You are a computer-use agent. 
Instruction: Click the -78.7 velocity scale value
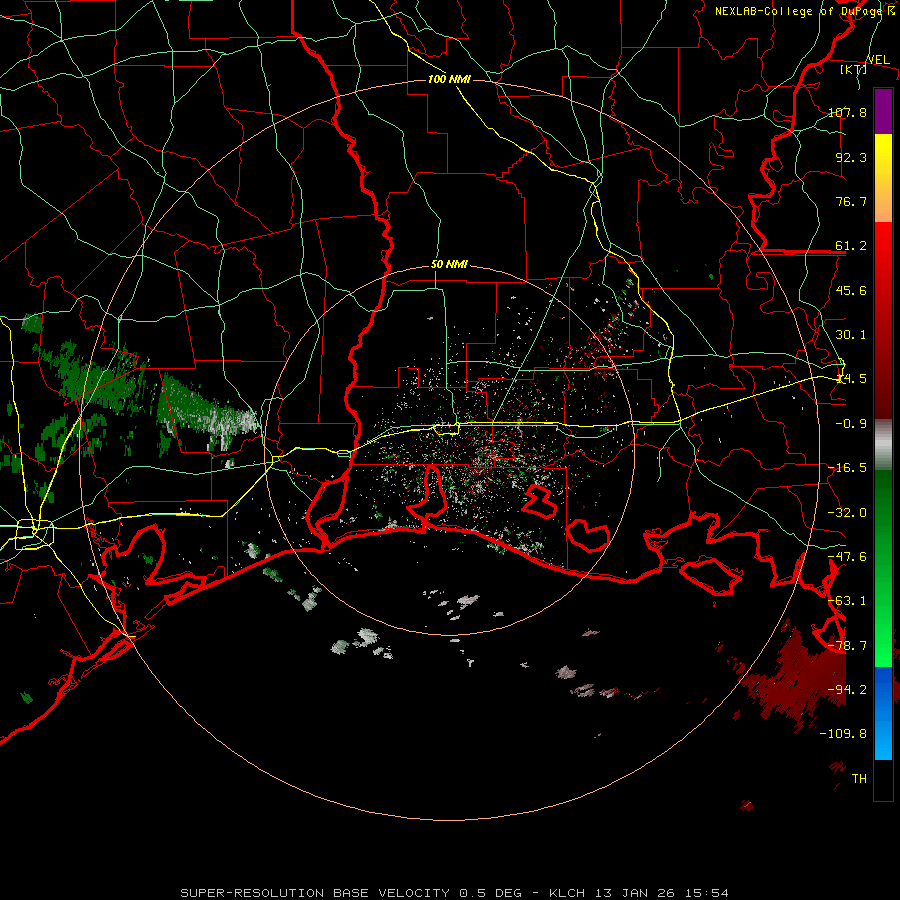848,646
